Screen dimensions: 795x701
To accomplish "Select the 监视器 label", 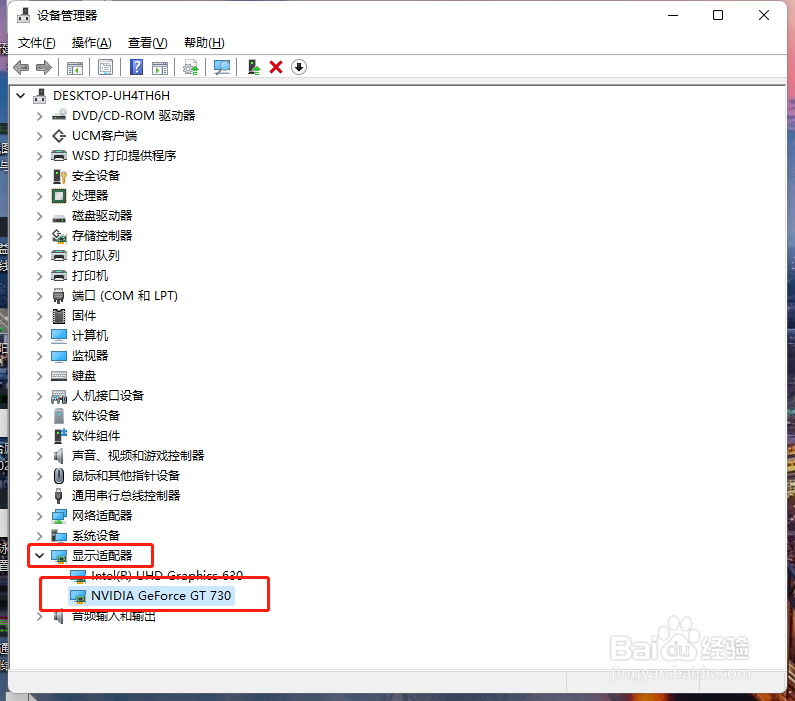I will 90,356.
